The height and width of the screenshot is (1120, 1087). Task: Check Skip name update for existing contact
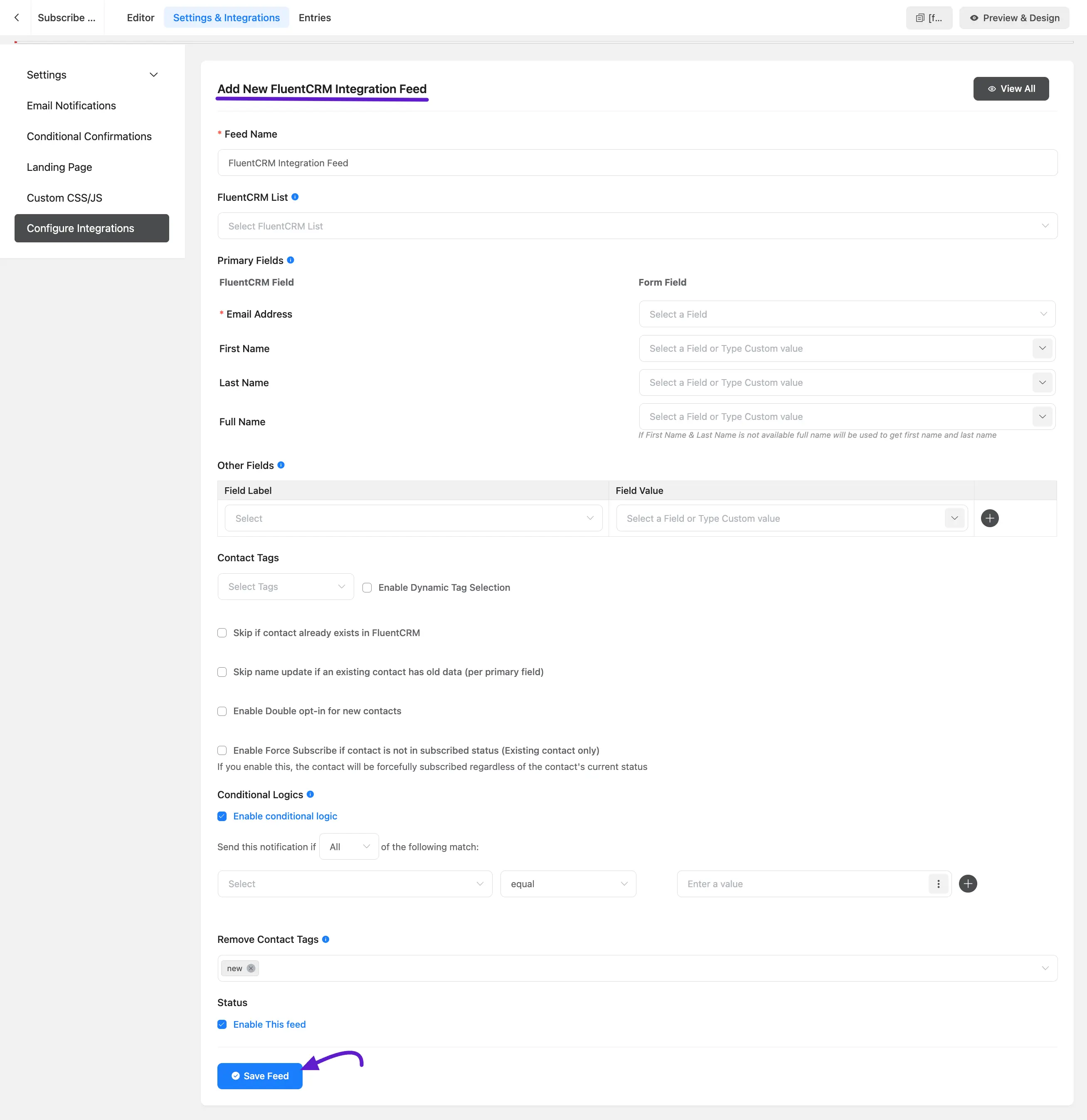[222, 672]
